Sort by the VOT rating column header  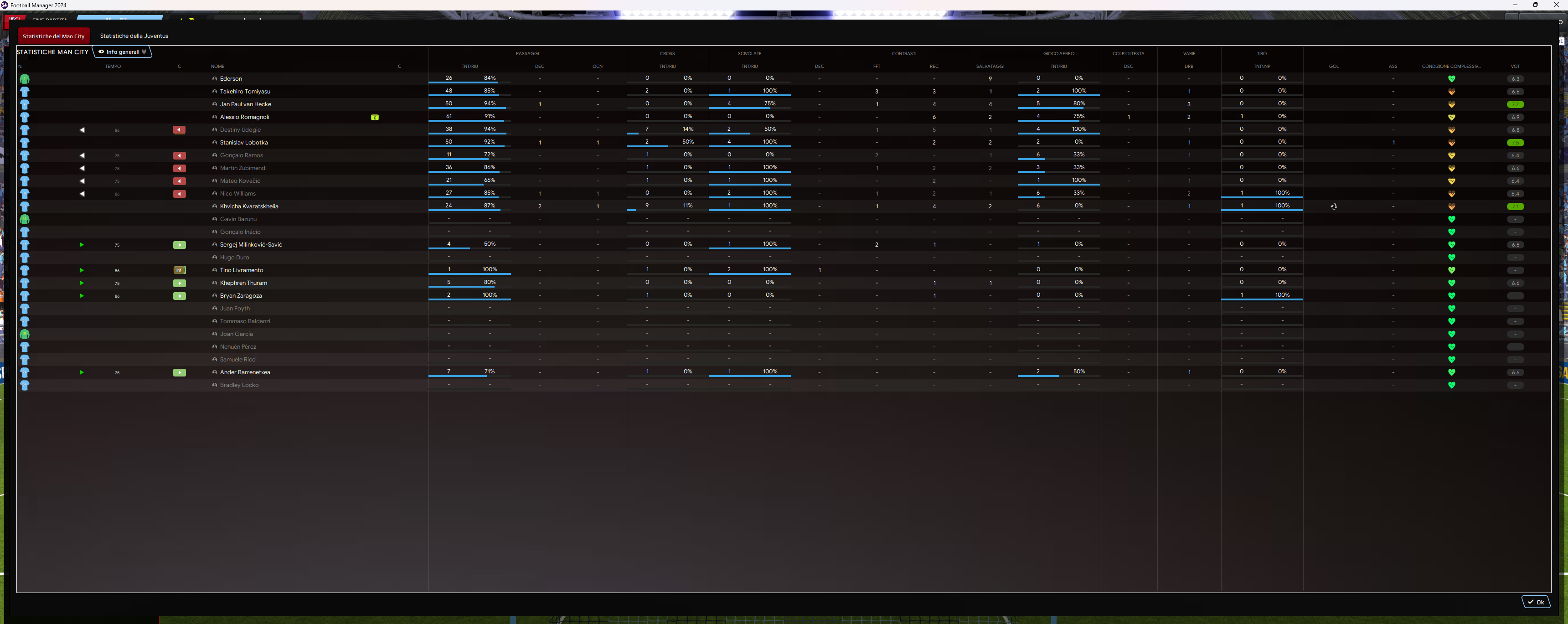[1515, 67]
